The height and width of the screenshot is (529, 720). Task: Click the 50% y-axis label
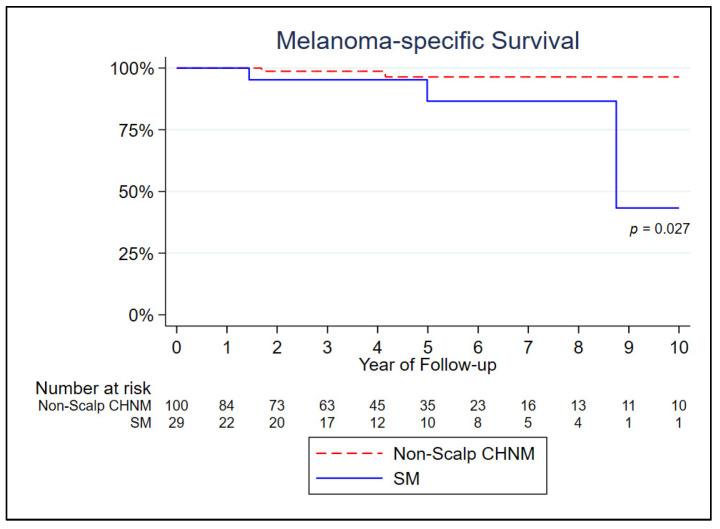[x=136, y=192]
